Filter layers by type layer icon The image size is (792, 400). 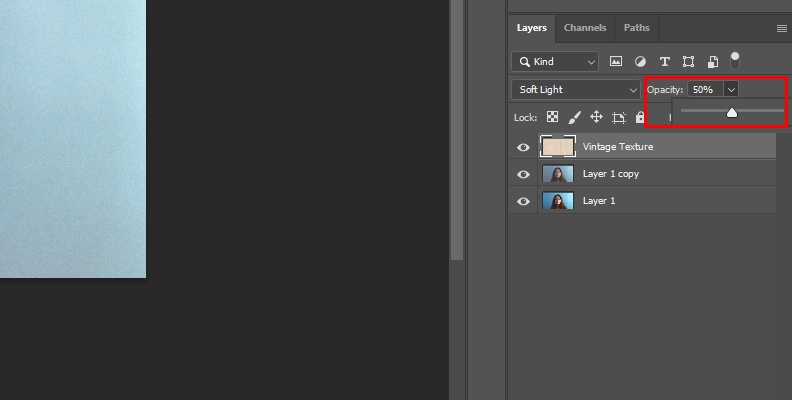pos(664,62)
